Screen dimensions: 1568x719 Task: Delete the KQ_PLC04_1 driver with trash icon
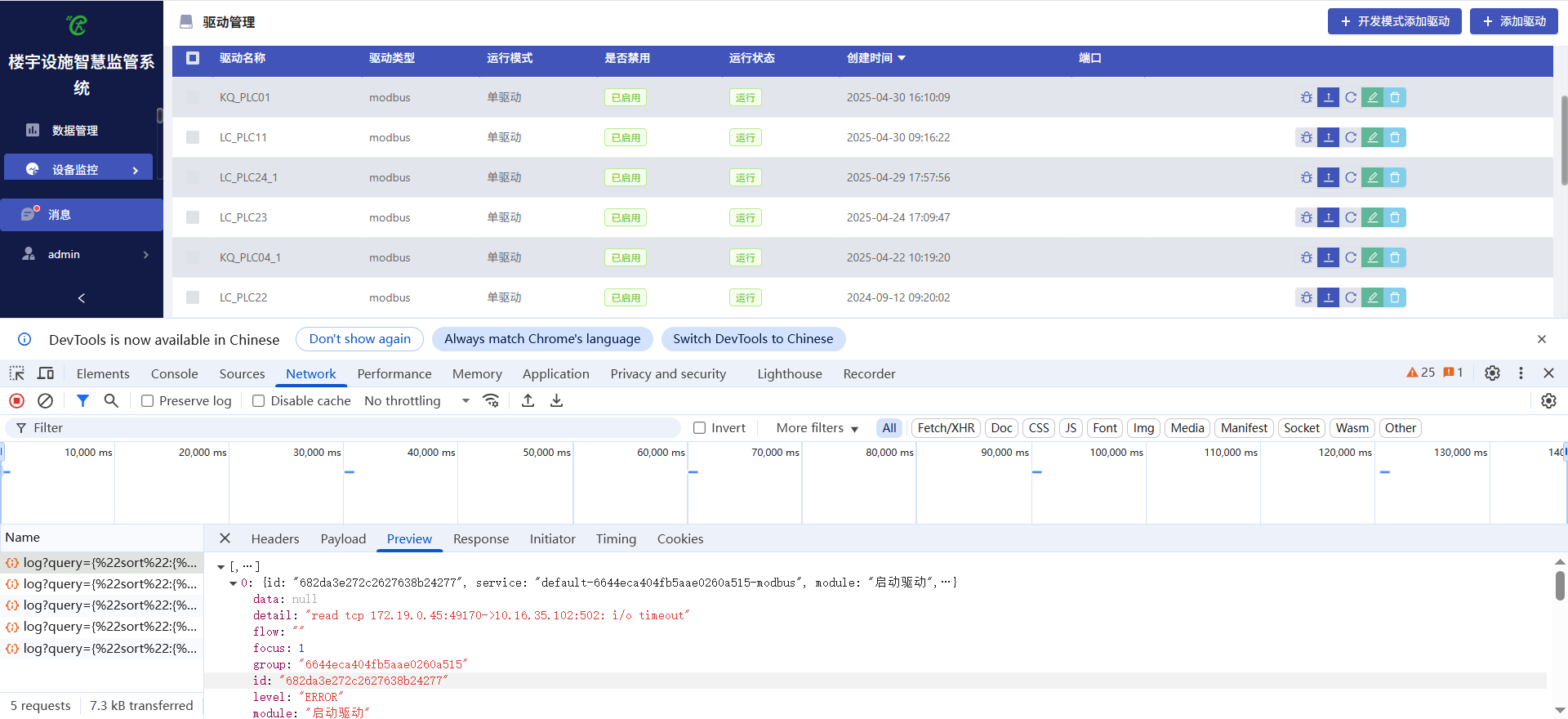coord(1395,257)
